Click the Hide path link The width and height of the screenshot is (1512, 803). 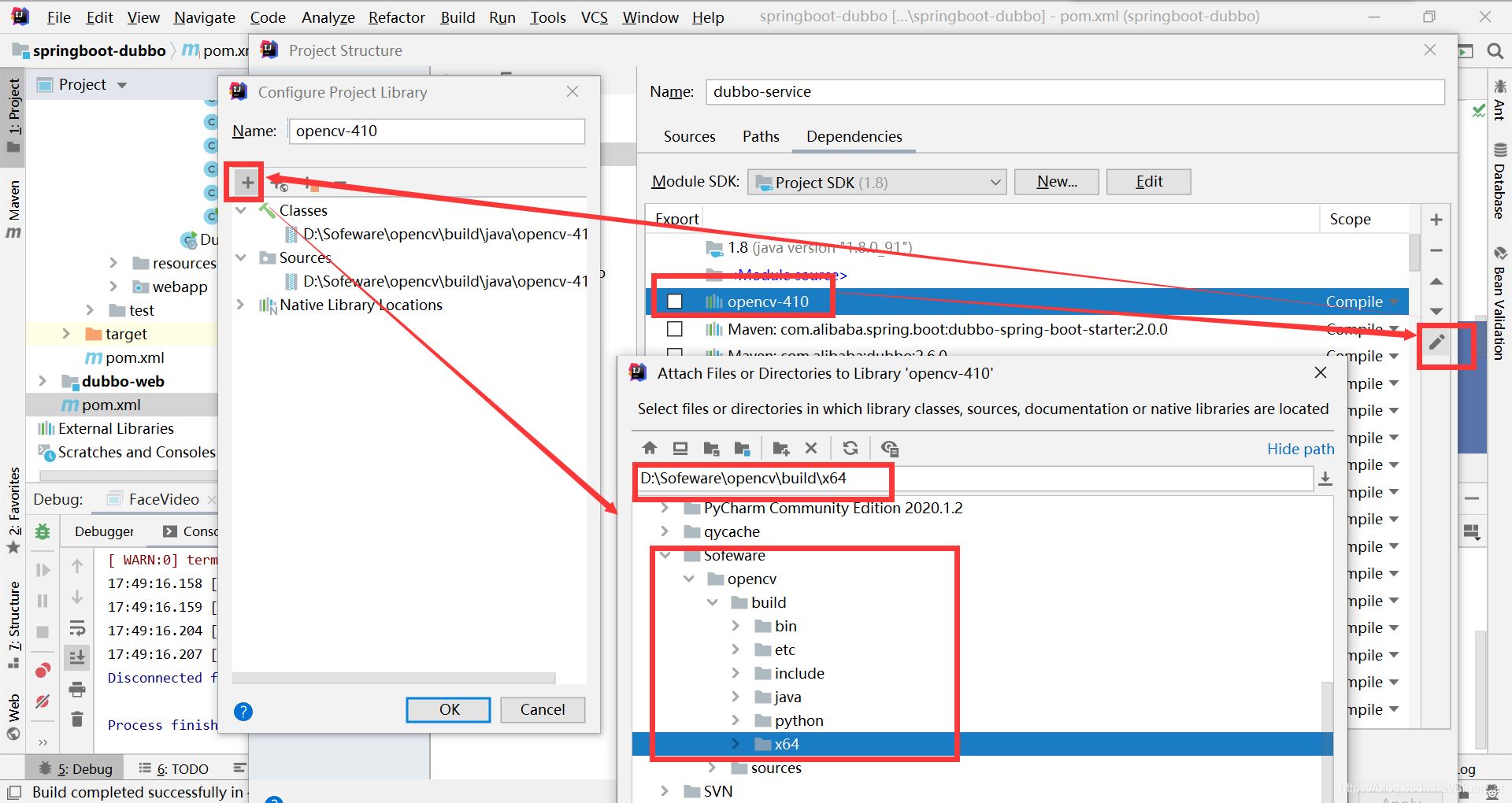click(x=1300, y=449)
